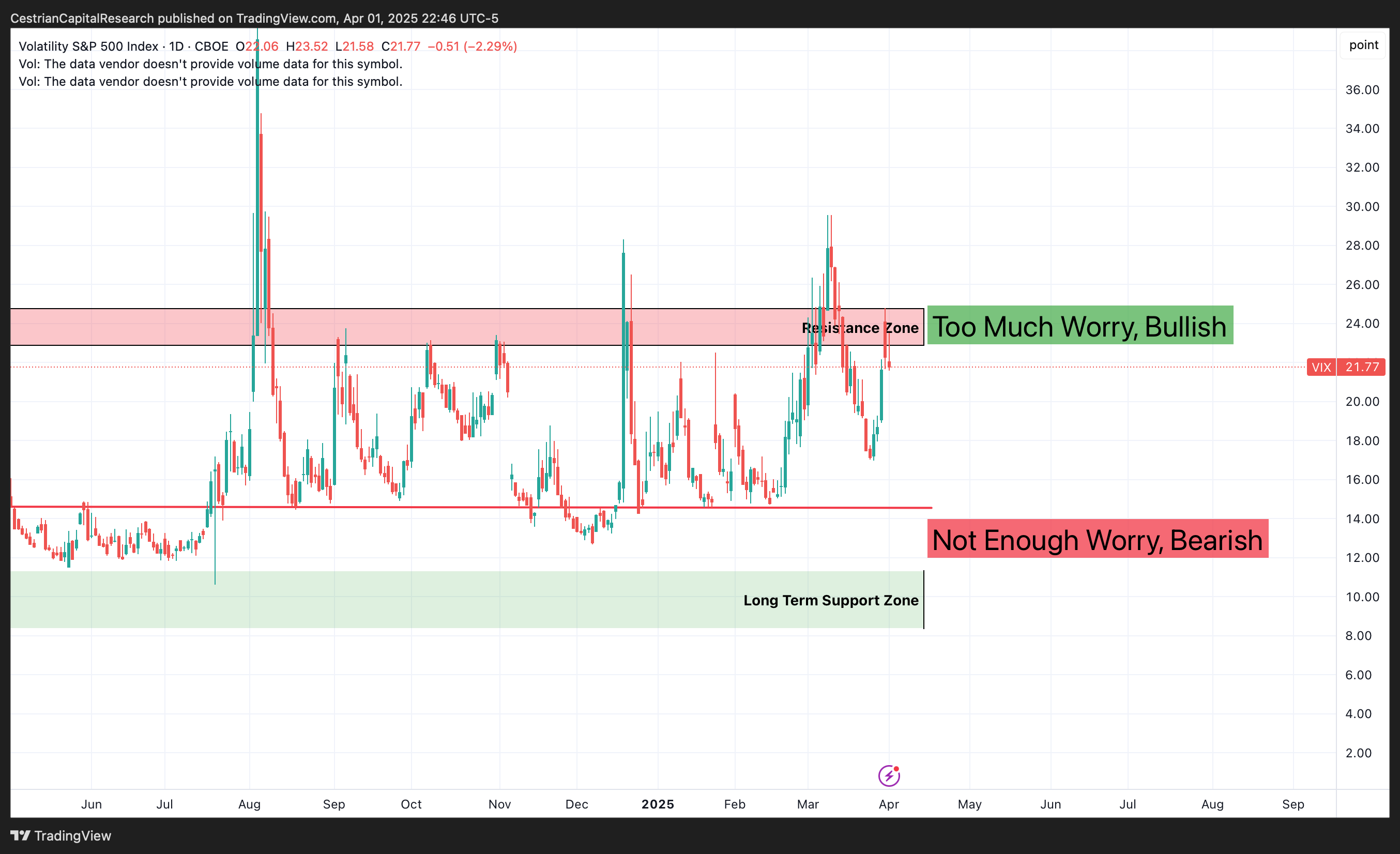Viewport: 1400px width, 854px height.
Task: Click the first volume data notice line
Action: click(x=210, y=64)
